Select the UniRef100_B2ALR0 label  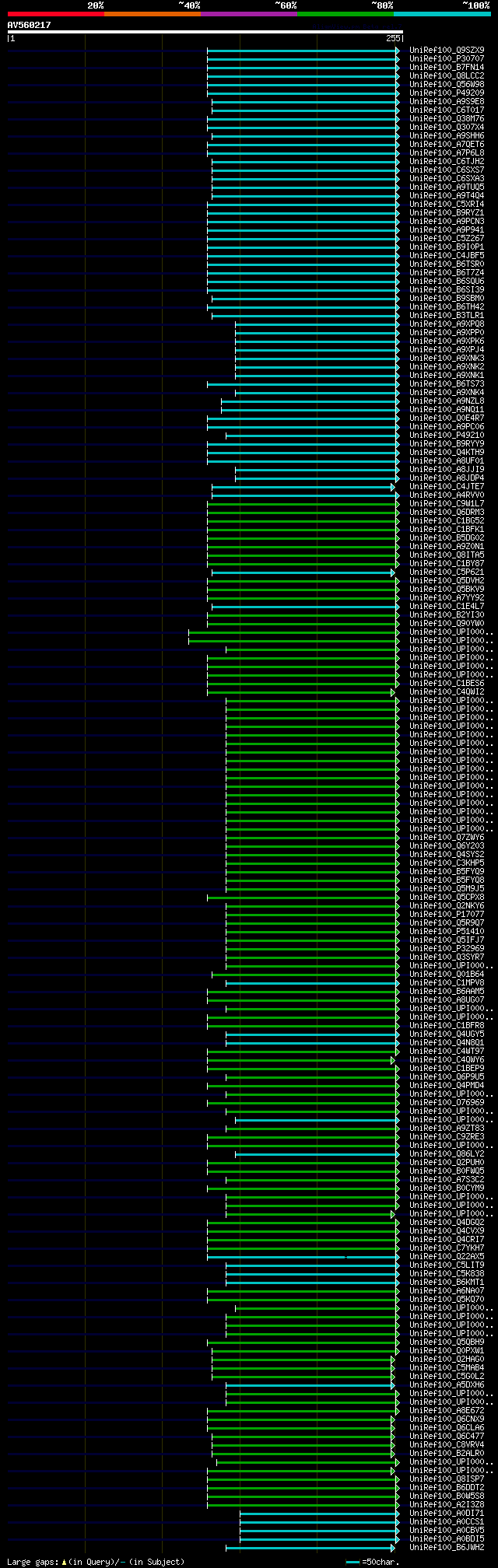coord(447,1453)
